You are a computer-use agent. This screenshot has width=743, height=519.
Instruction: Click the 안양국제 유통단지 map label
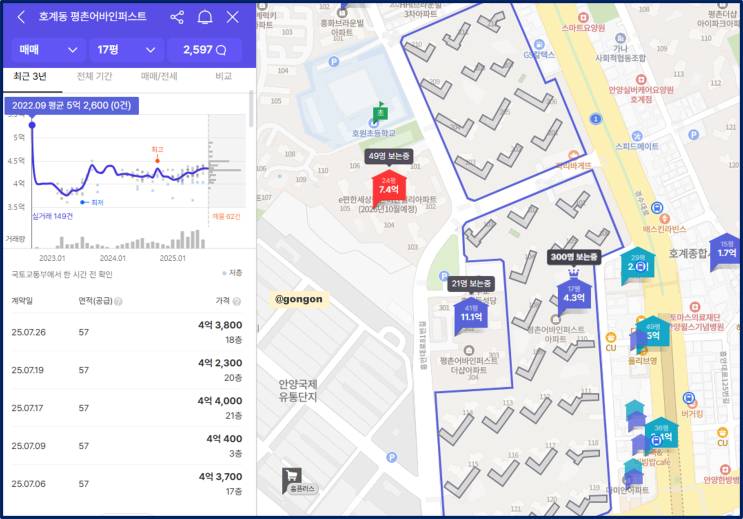[298, 390]
